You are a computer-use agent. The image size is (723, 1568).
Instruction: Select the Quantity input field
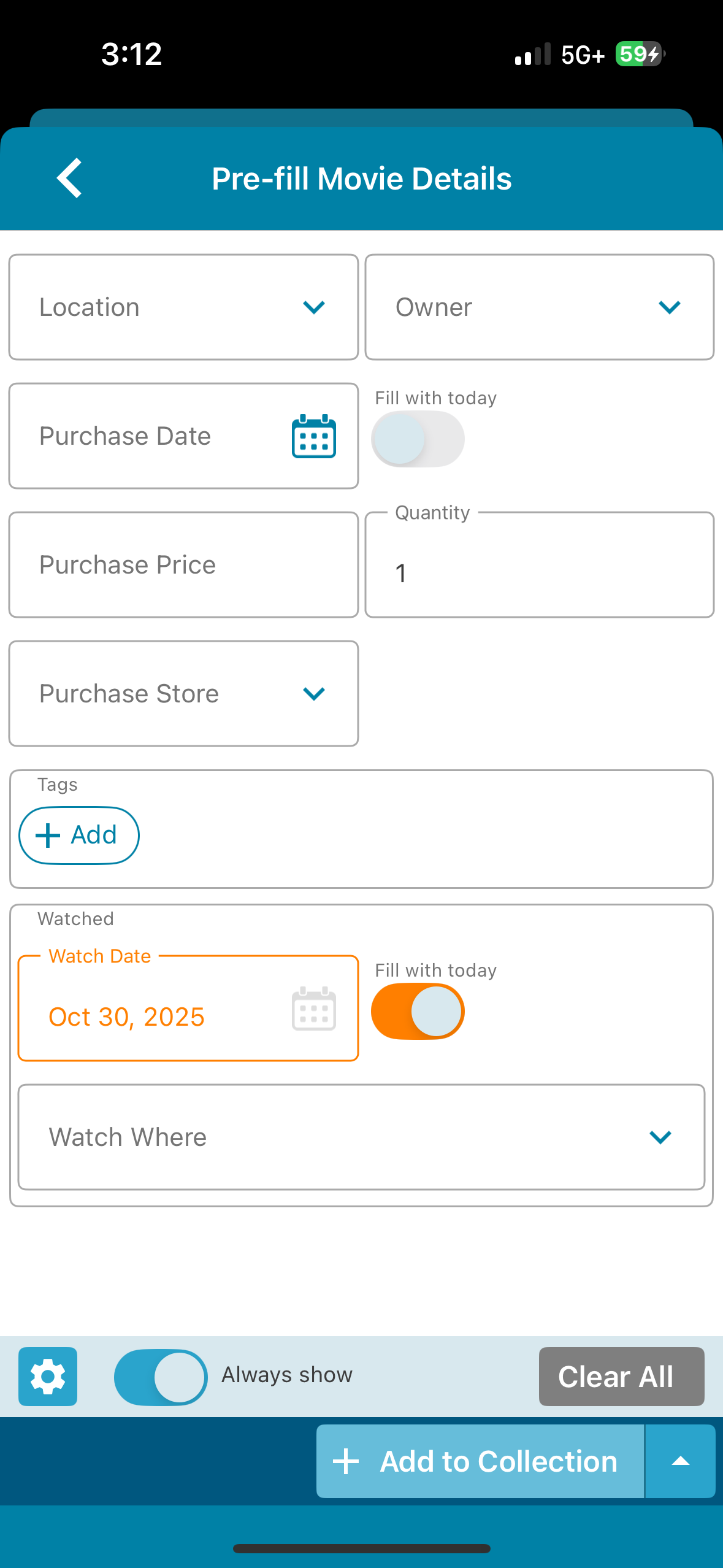point(539,572)
